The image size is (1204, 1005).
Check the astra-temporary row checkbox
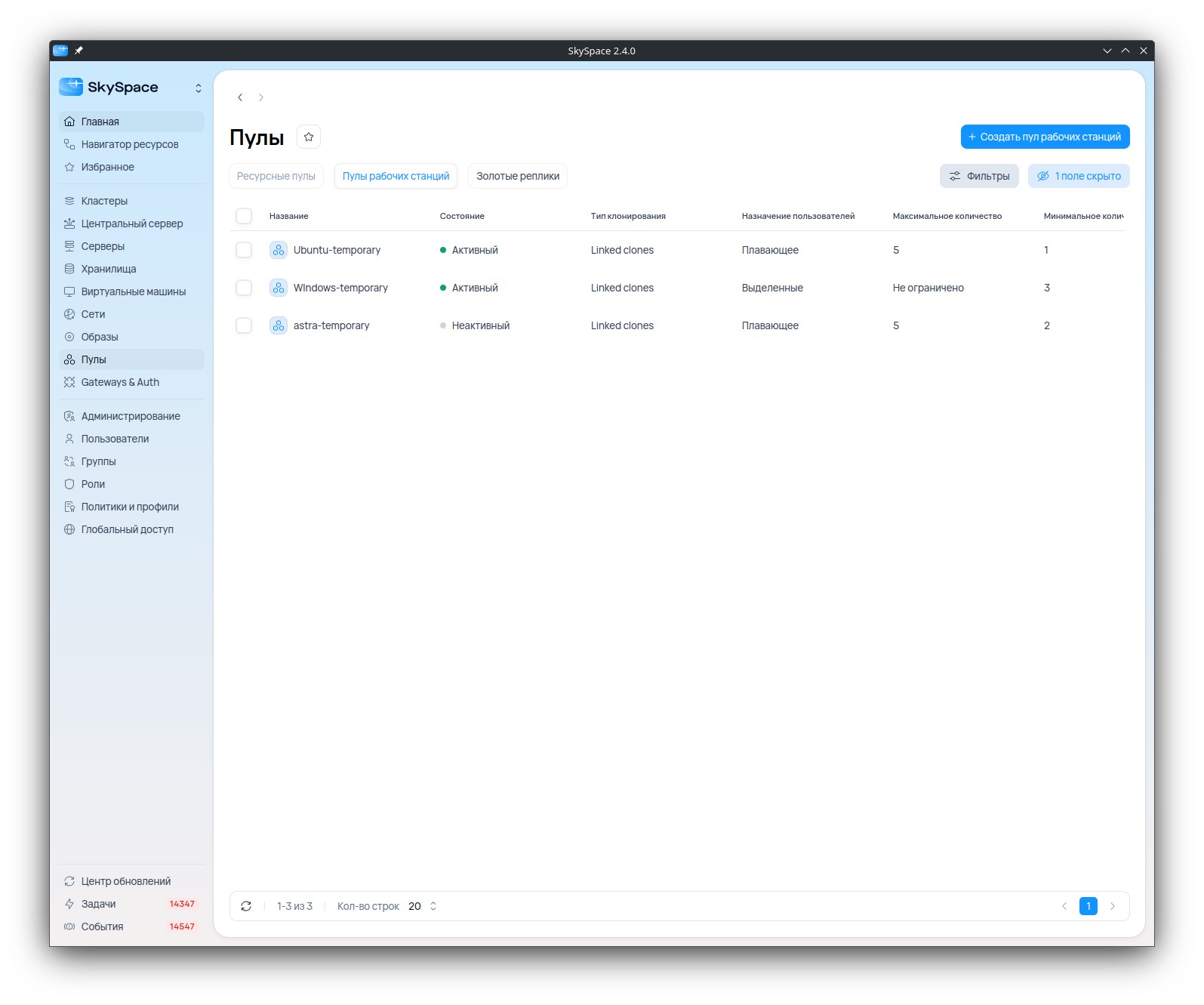click(x=244, y=325)
